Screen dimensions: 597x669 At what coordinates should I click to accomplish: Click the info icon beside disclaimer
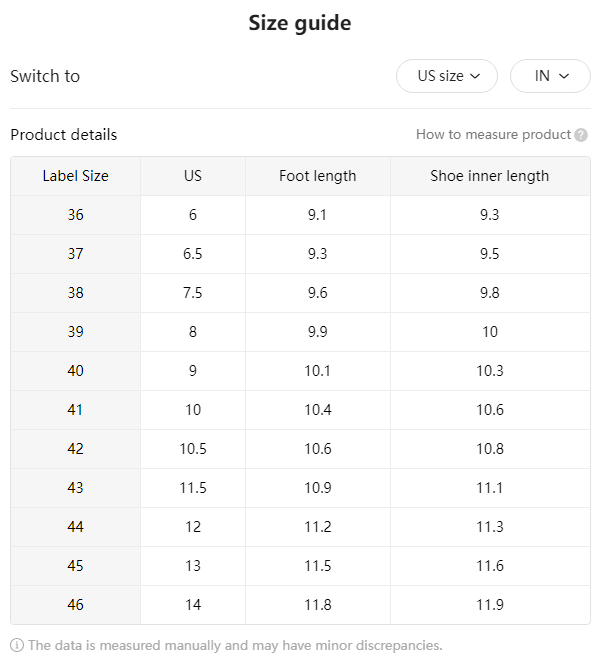[17, 645]
